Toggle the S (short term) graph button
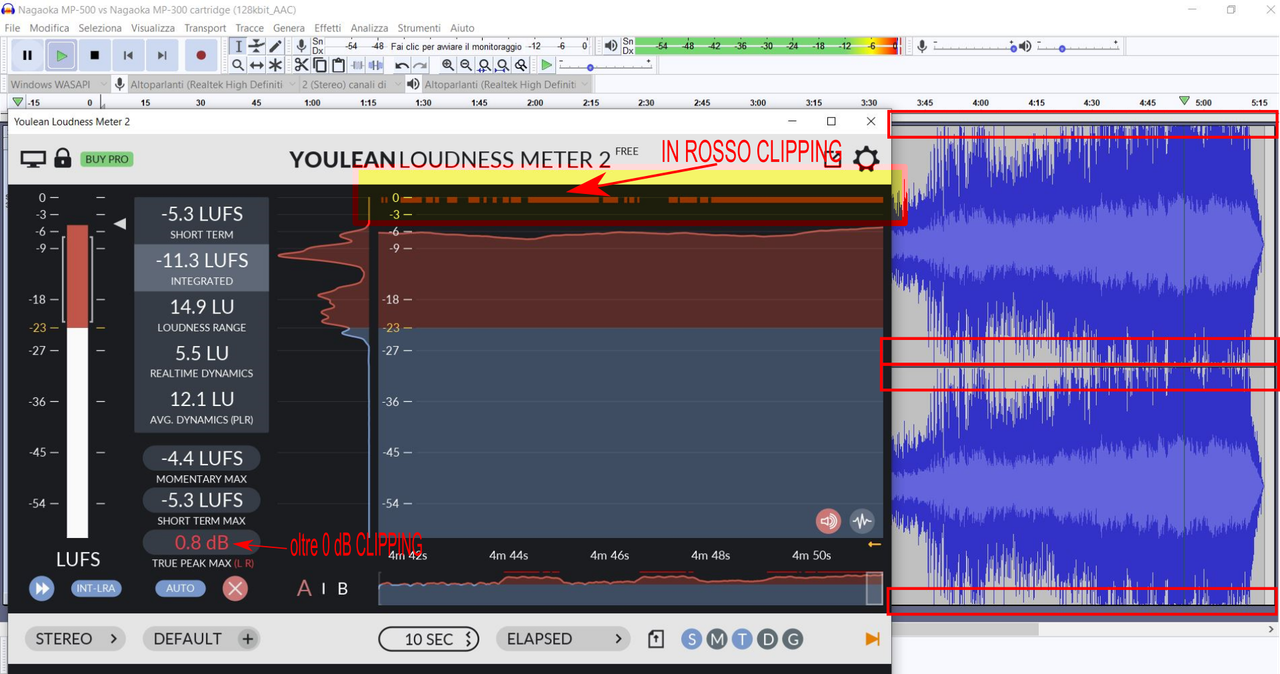 coord(691,638)
